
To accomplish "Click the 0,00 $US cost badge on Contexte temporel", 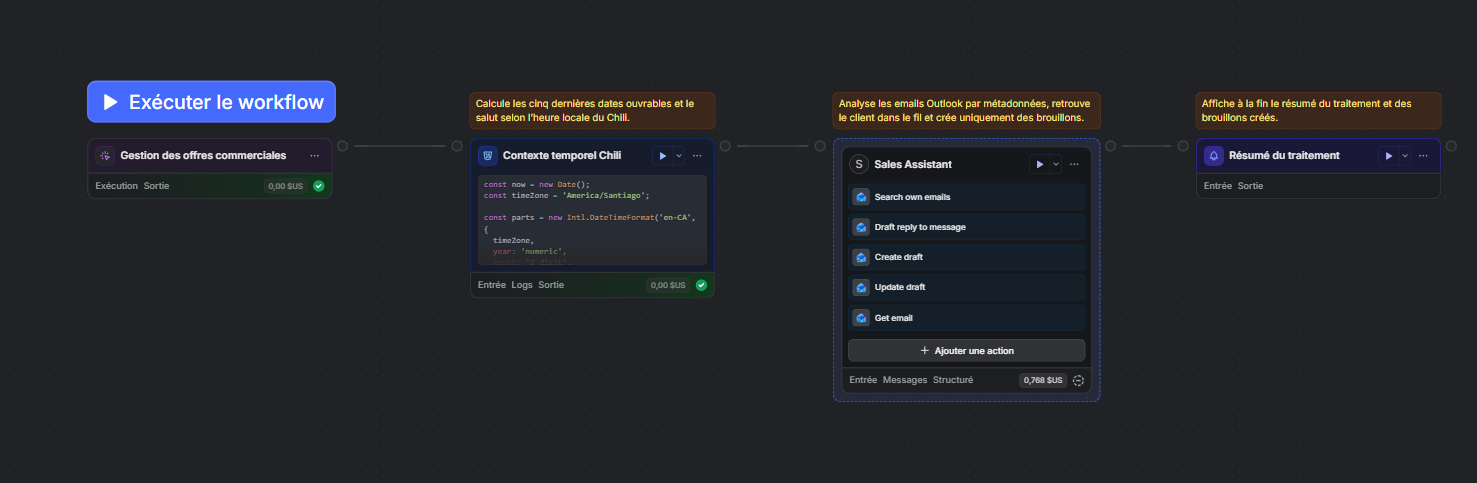I will click(x=668, y=285).
